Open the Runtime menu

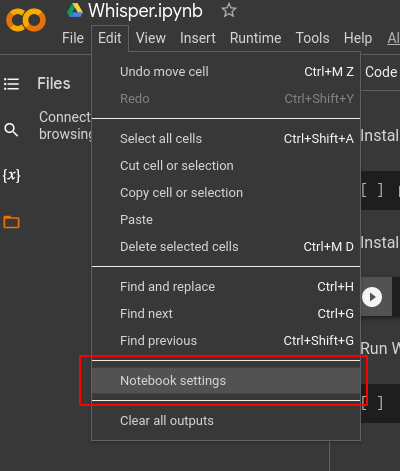pos(255,38)
